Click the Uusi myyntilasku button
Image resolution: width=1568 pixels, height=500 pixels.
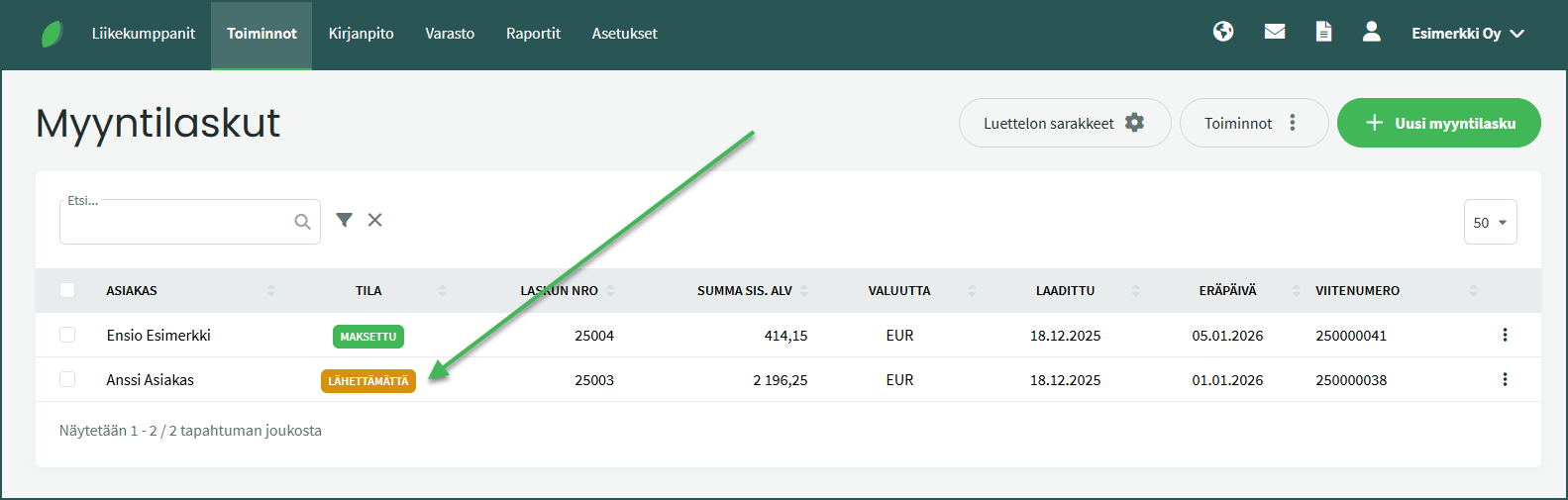[x=1438, y=123]
